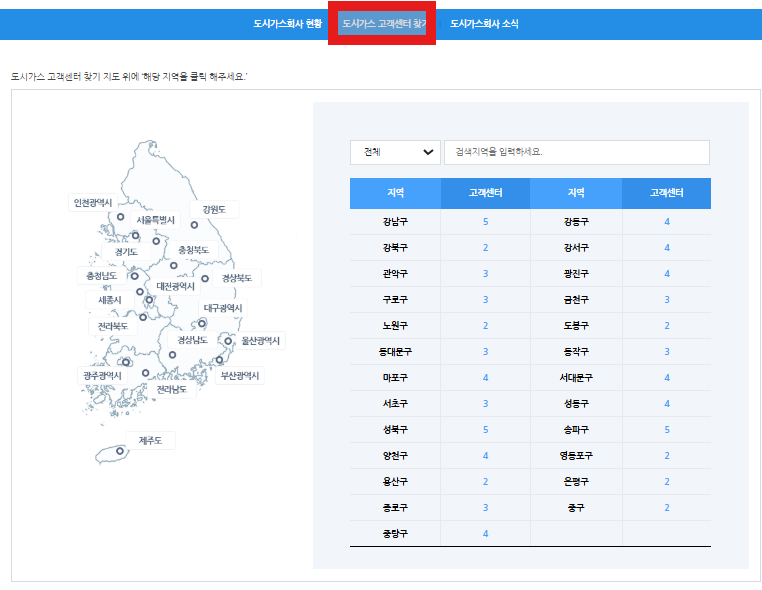The image size is (762, 590).
Task: Click the 서대문구 district name cell
Action: coord(576,378)
